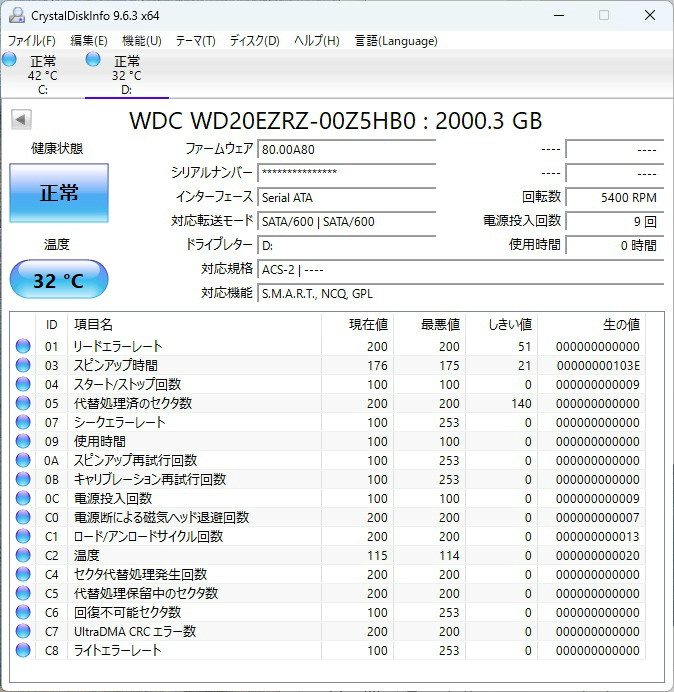
Task: Click the drive letter field D:
Action: coord(346,245)
